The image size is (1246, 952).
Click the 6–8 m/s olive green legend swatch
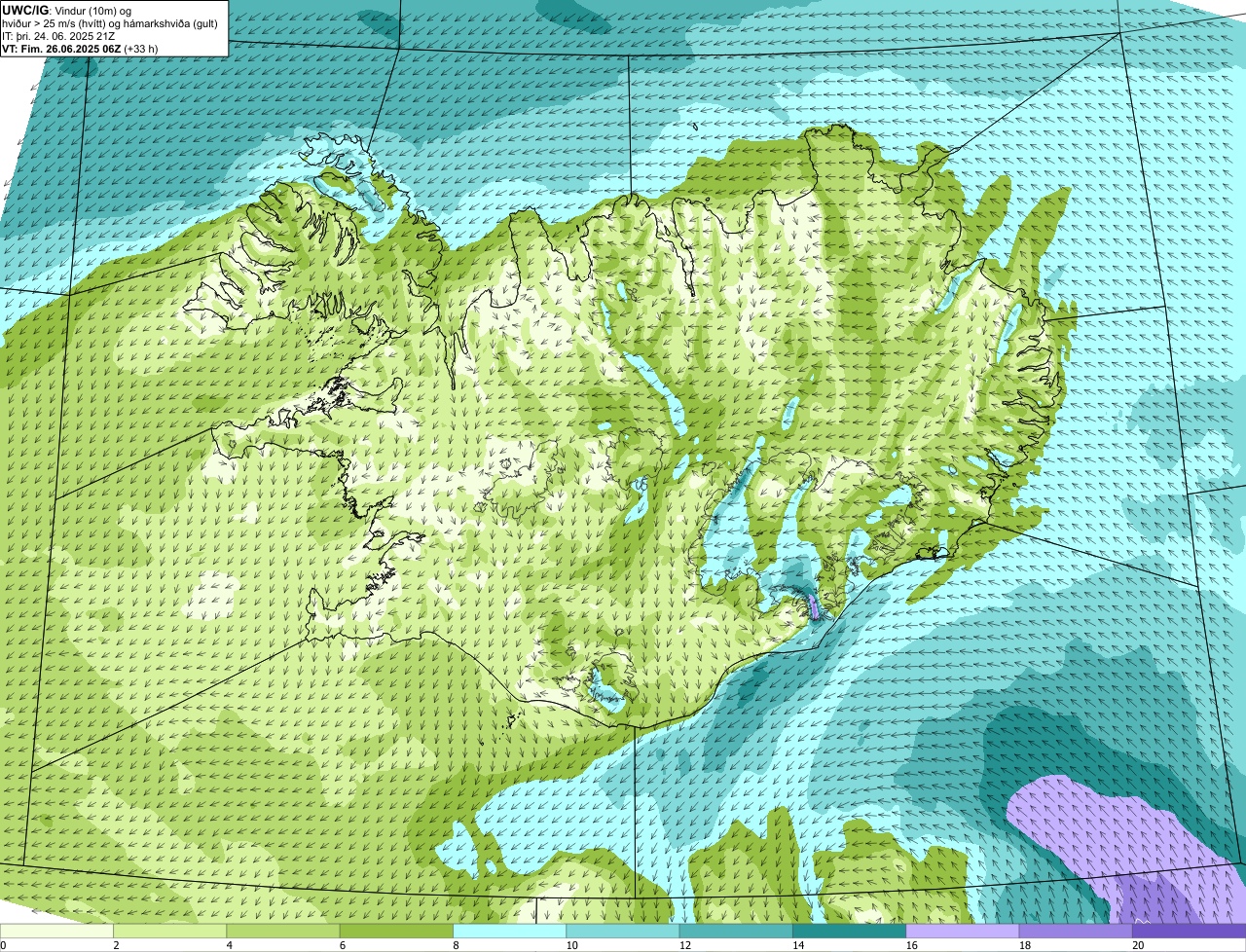pyautogui.click(x=397, y=931)
